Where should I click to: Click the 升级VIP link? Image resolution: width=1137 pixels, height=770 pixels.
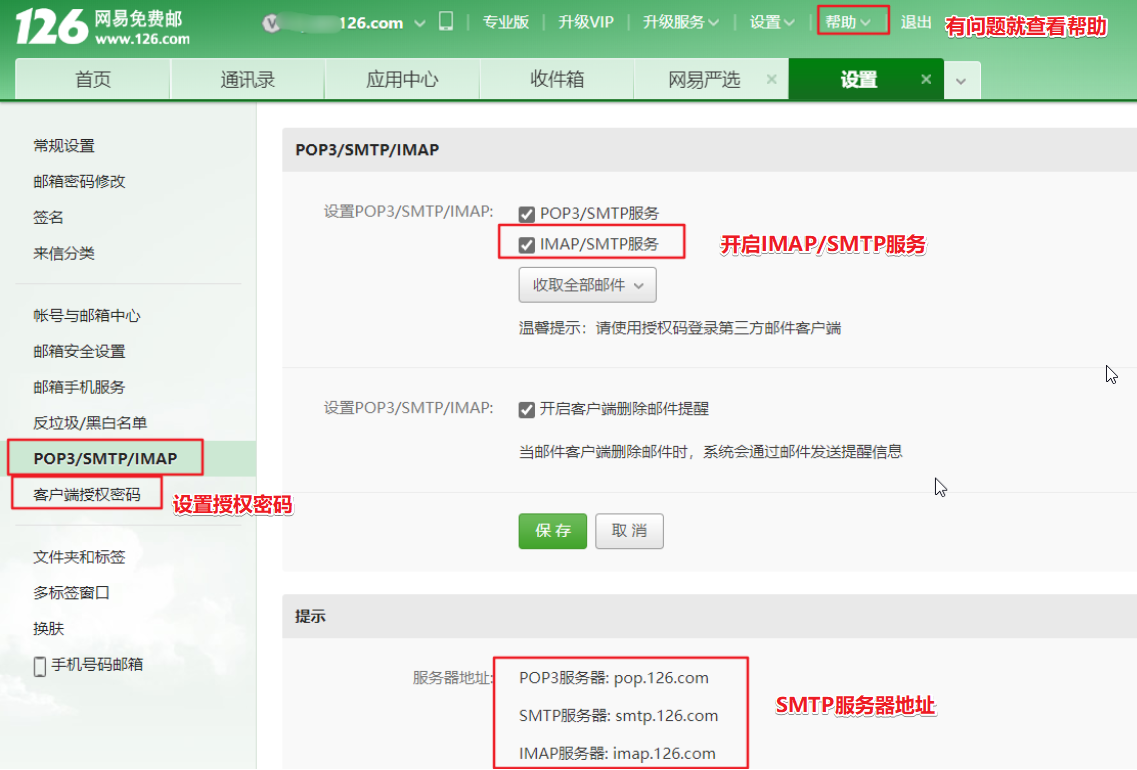[x=586, y=22]
